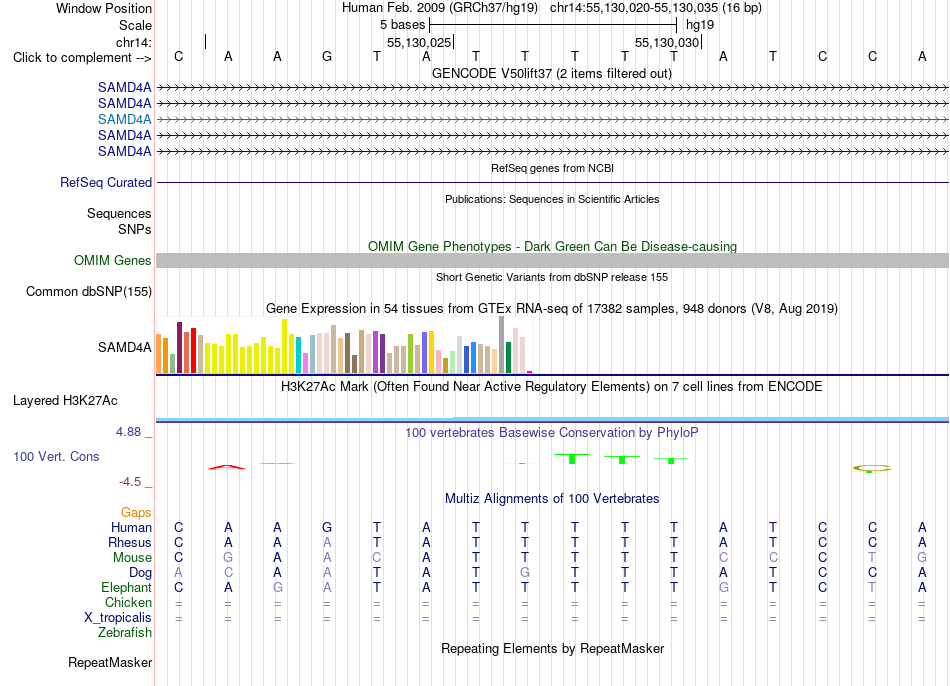950x686 pixels.
Task: Open the OMIM Genes track label
Action: point(112,261)
